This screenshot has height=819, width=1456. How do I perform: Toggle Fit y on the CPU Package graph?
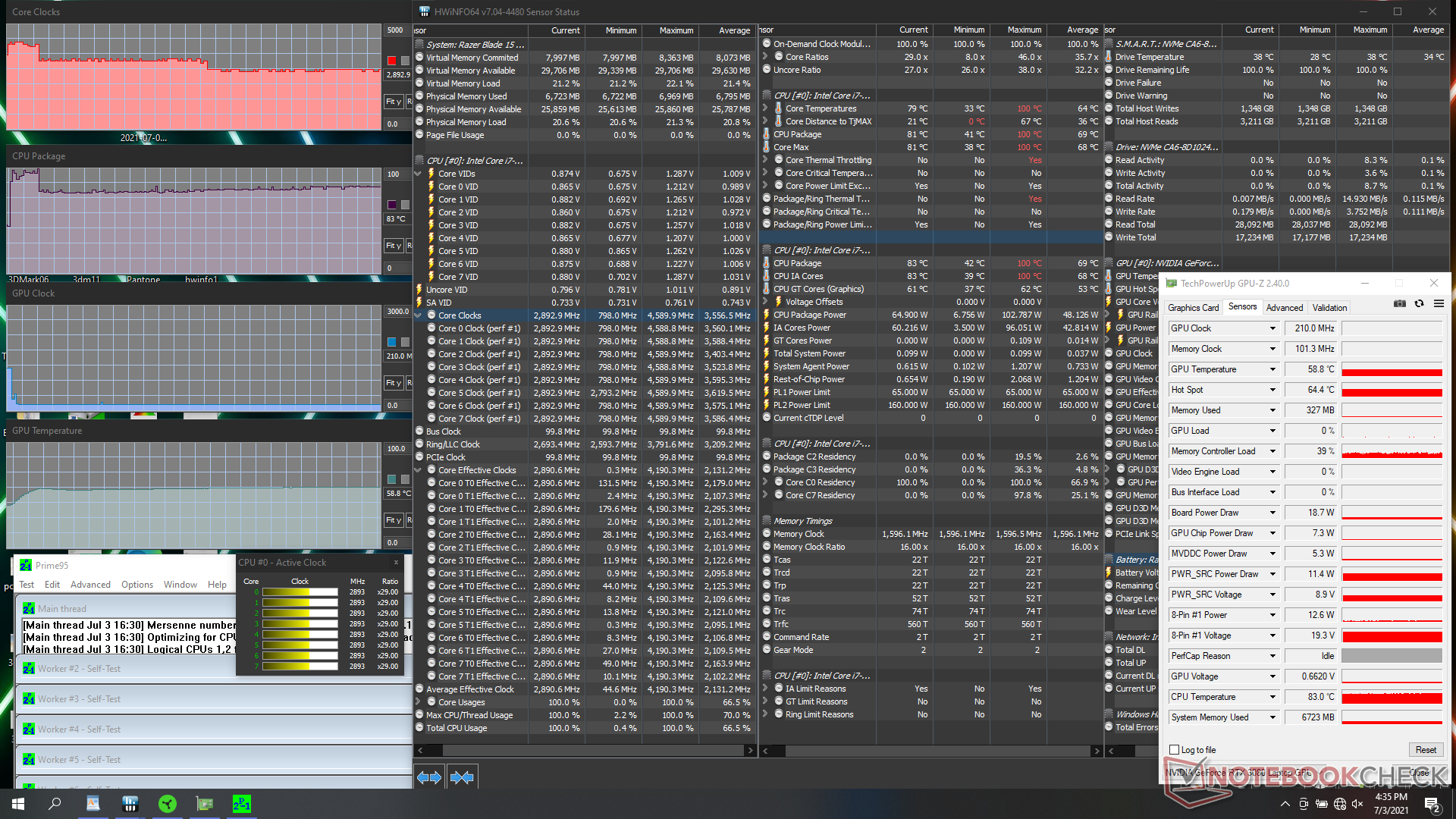(393, 246)
